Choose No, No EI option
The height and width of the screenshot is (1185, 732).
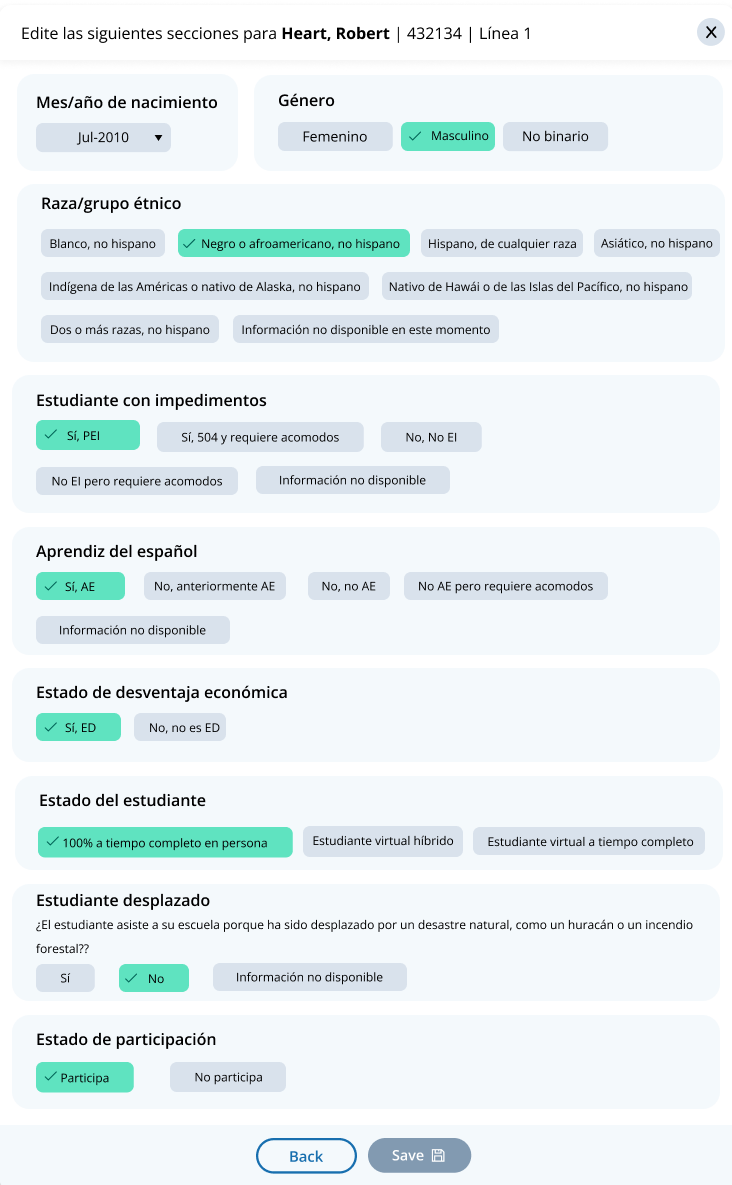(x=431, y=437)
